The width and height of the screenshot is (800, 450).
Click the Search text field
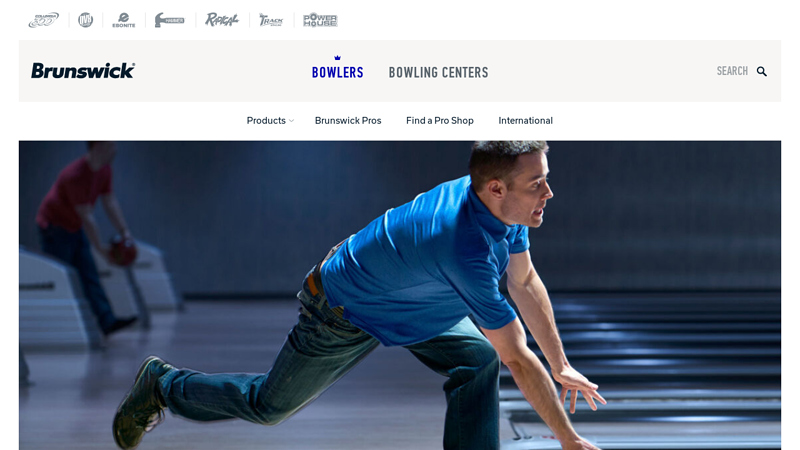pyautogui.click(x=732, y=71)
